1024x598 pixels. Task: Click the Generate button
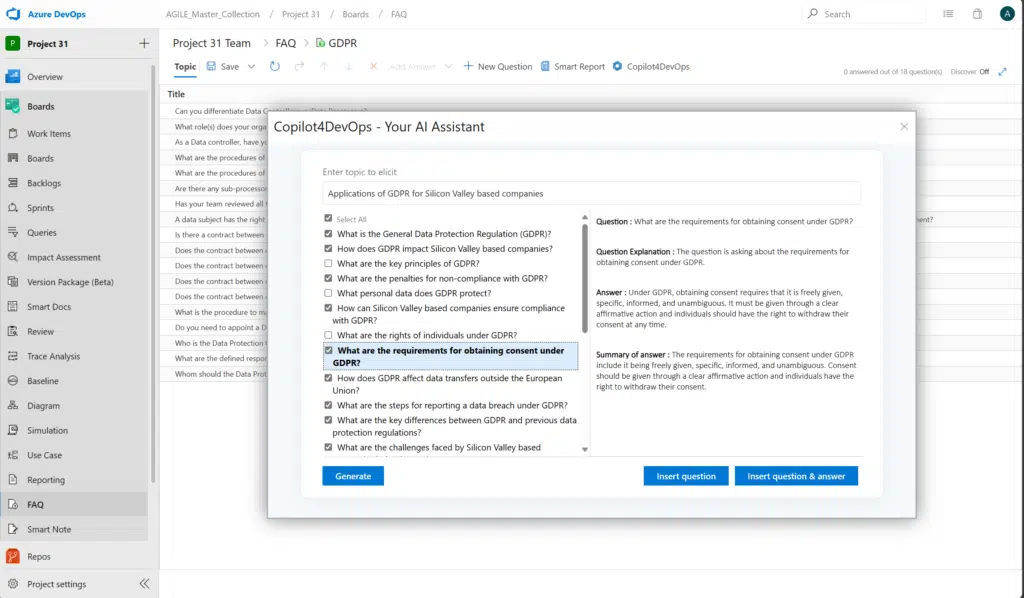pos(353,476)
